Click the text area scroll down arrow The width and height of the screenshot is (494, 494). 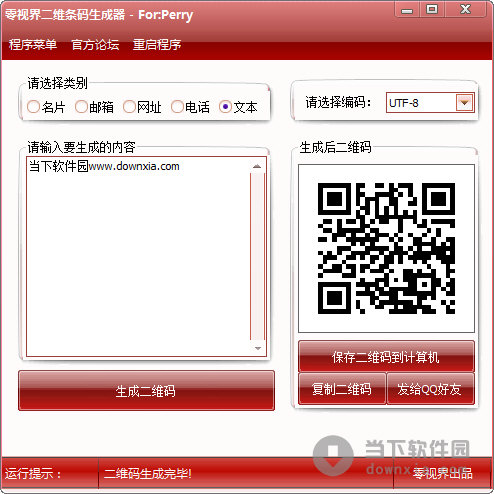(x=258, y=348)
